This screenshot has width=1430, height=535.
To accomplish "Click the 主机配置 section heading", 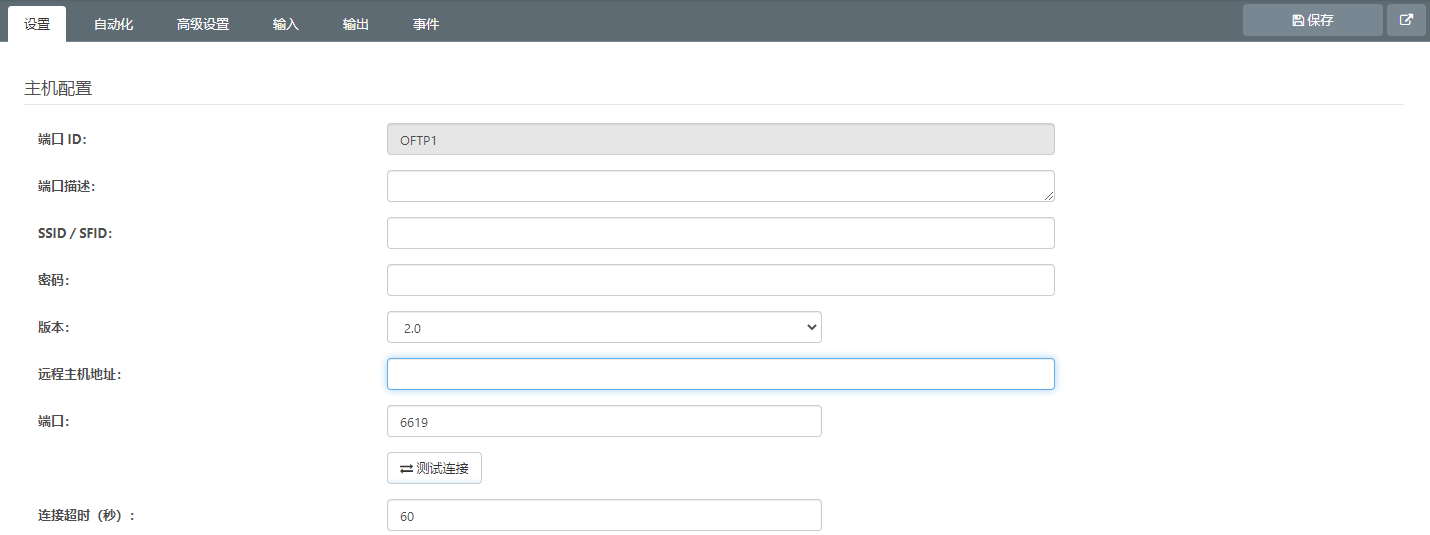I will [x=58, y=88].
